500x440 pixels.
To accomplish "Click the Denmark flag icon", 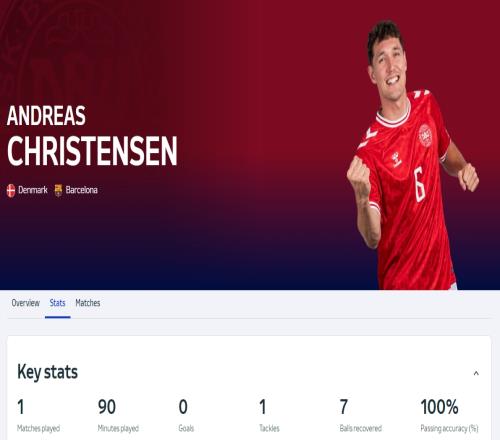I will click(x=11, y=191).
